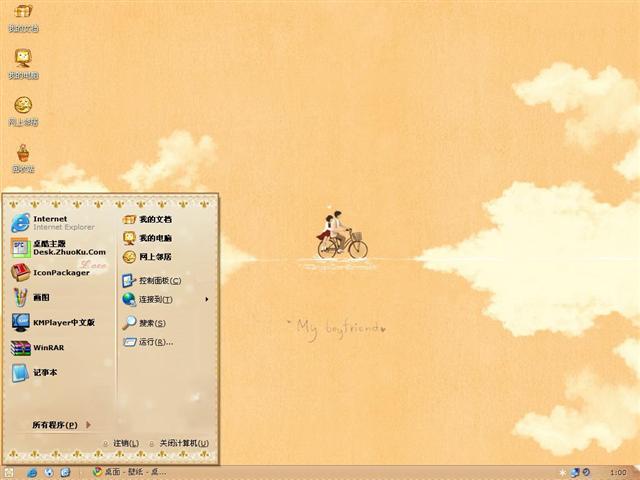640x480 pixels.
Task: Open 我的文档 in the start menu
Action: click(x=147, y=220)
